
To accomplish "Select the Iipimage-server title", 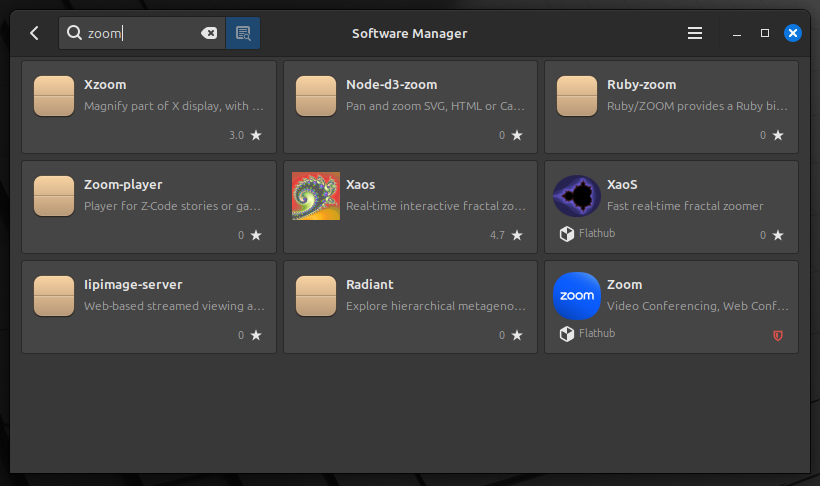I will coord(133,285).
